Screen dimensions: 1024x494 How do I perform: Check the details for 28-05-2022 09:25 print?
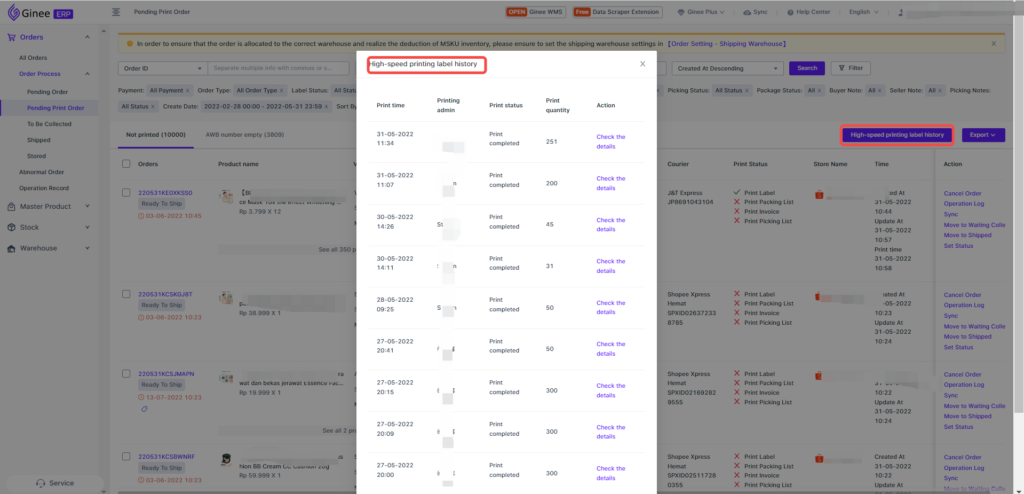tap(611, 307)
